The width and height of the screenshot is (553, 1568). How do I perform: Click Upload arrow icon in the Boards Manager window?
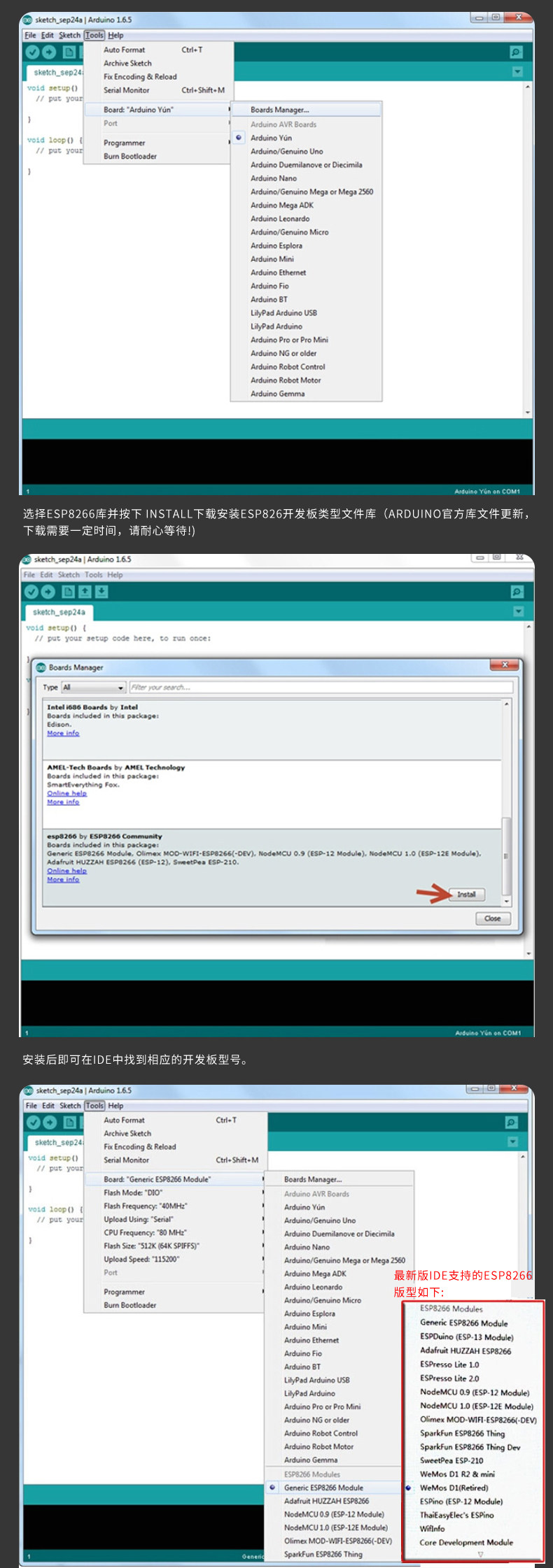(48, 592)
